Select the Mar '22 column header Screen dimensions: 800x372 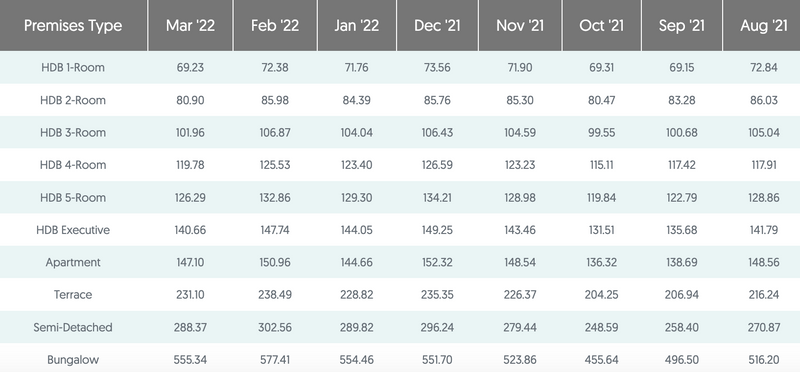tap(190, 26)
